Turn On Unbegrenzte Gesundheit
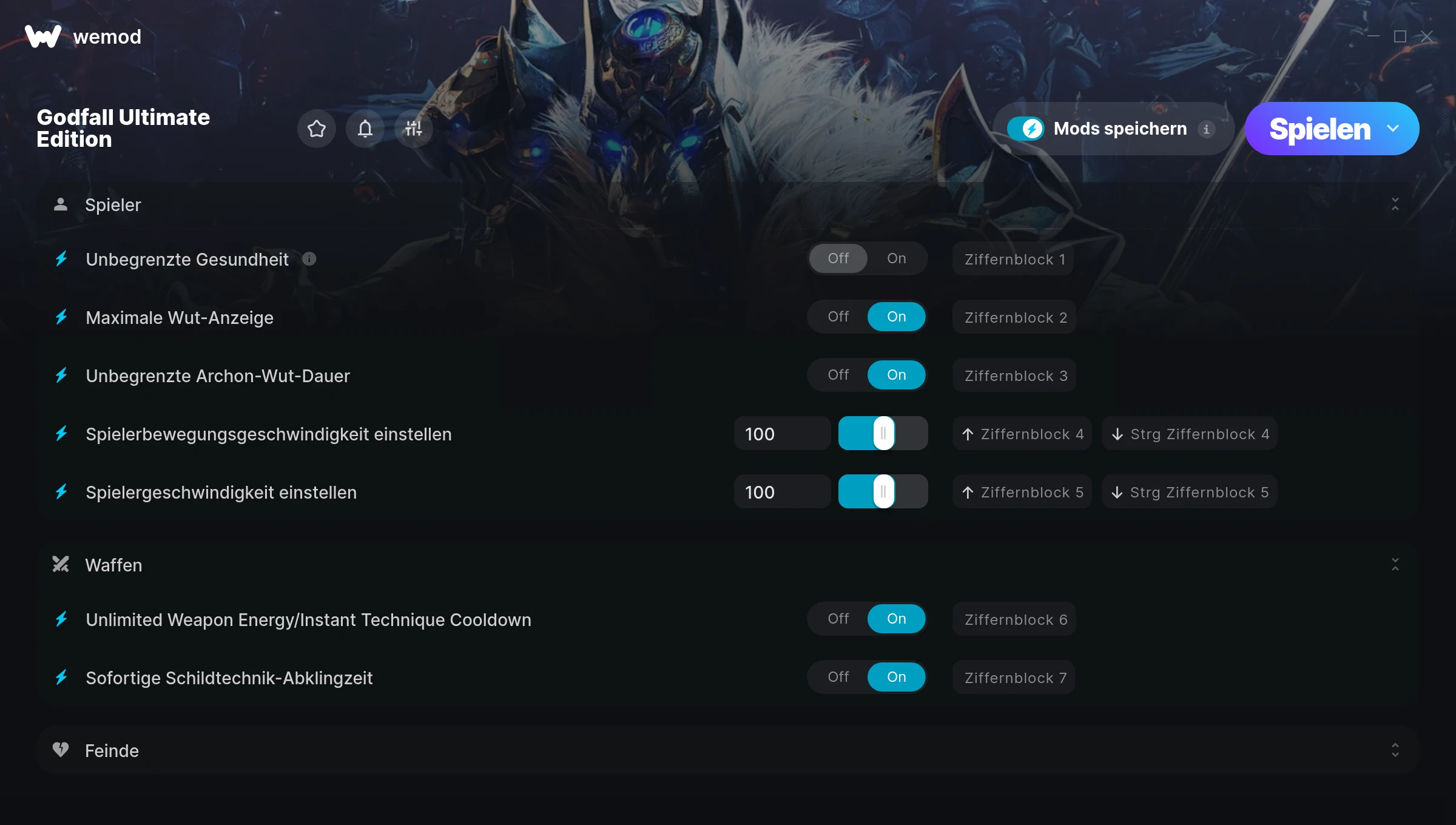 click(x=897, y=258)
